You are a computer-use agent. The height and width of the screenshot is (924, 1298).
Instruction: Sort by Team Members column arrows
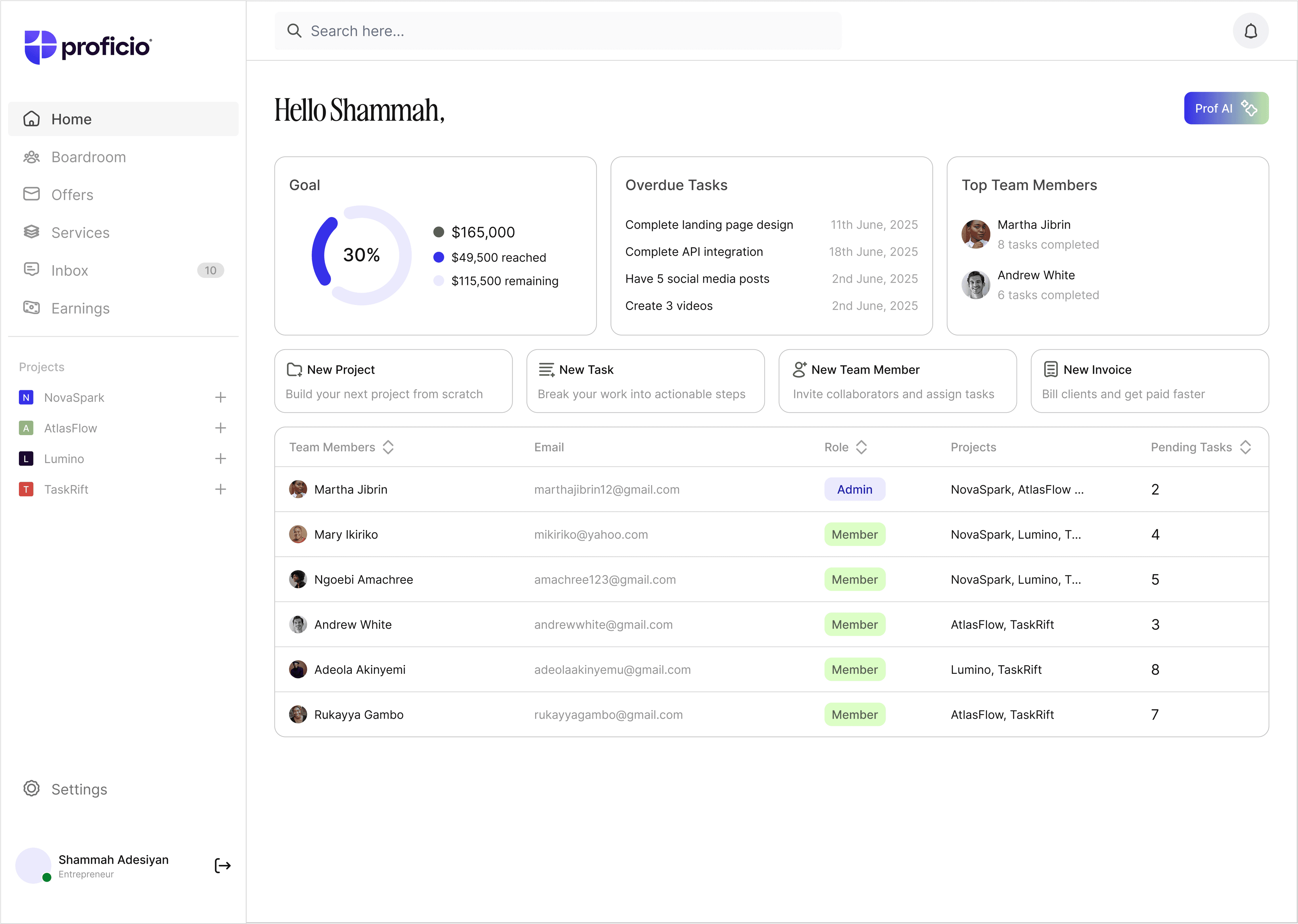[x=388, y=447]
